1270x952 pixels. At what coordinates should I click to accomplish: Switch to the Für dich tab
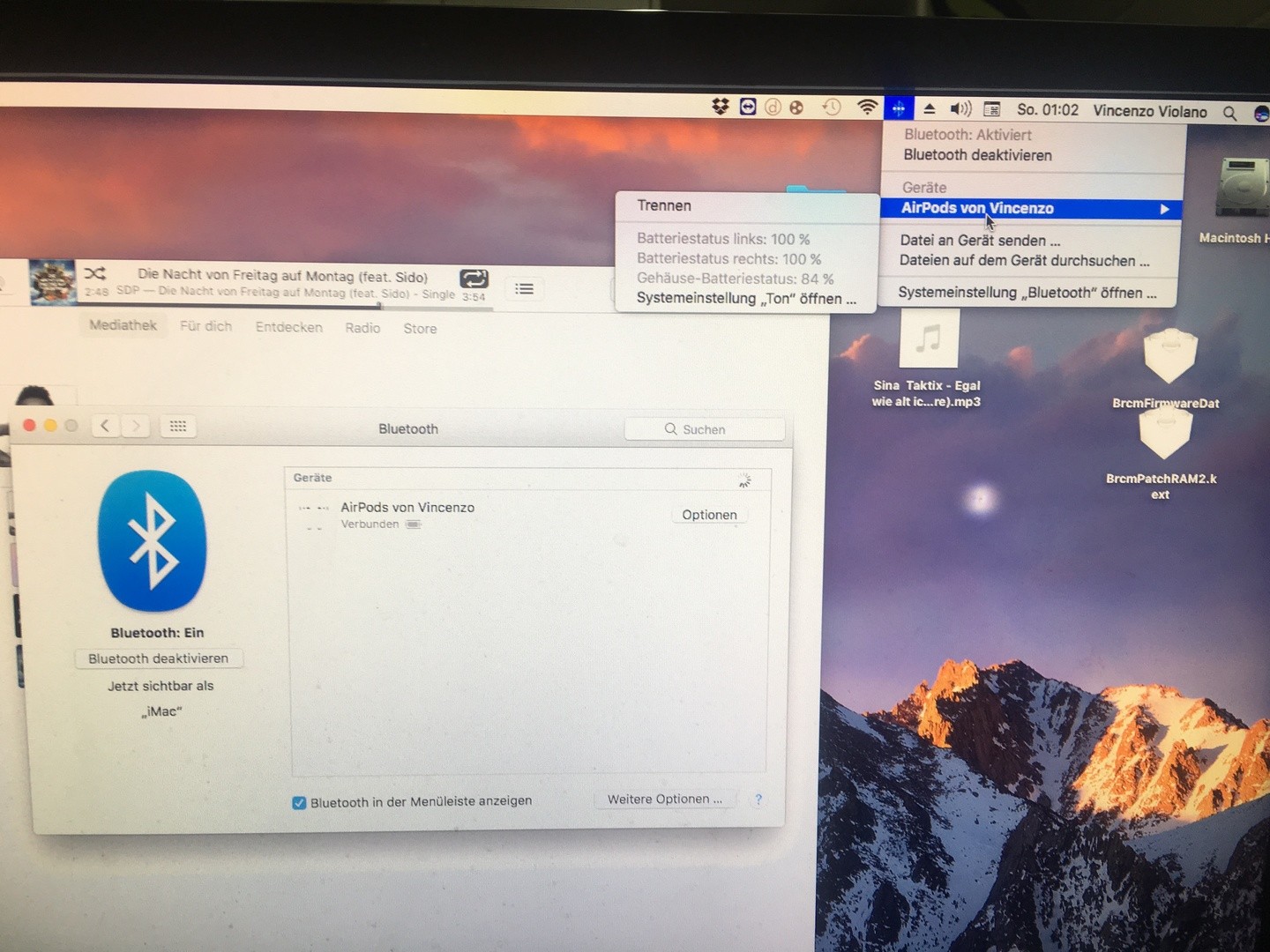[205, 326]
